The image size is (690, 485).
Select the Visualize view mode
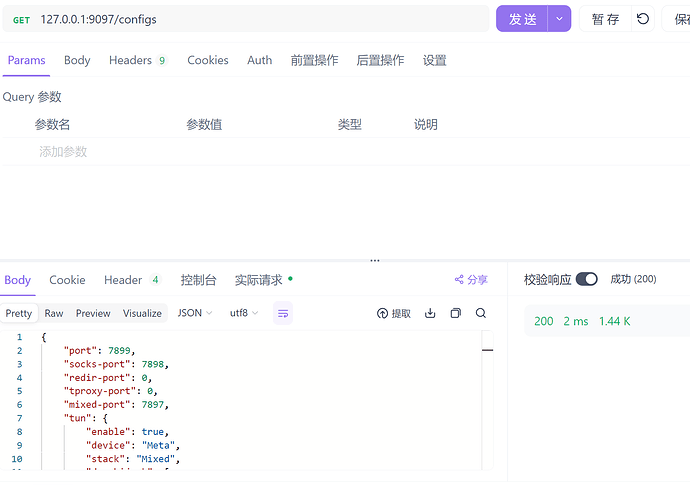pos(142,313)
